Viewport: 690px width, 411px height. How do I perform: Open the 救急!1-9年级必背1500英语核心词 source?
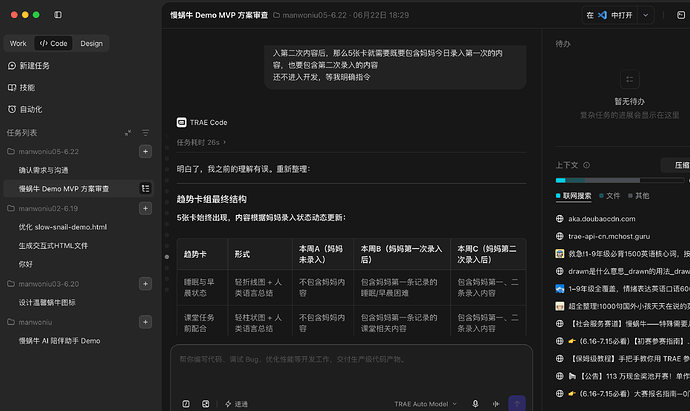tap(623, 254)
